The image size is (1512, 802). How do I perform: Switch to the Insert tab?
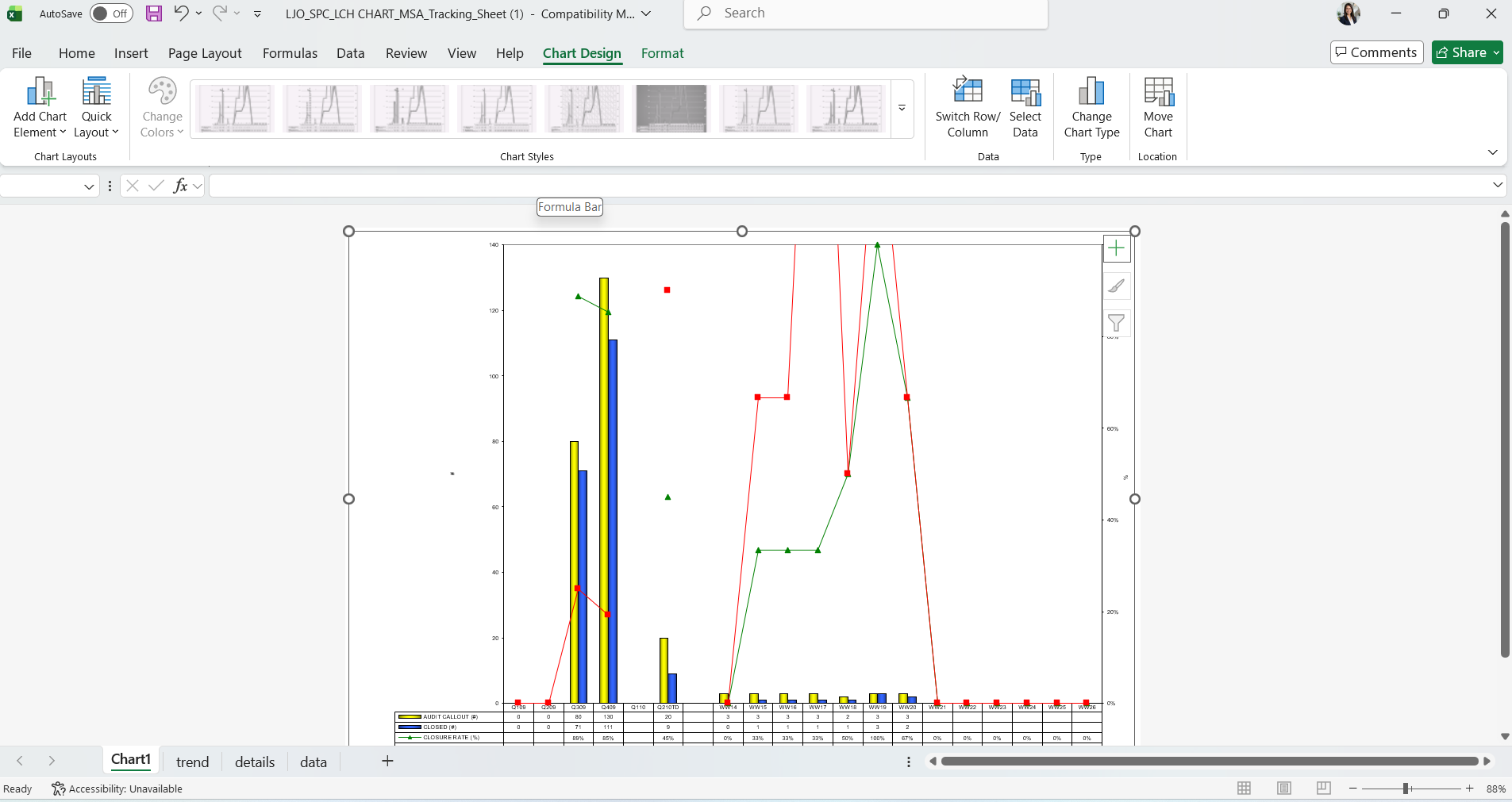pos(131,53)
